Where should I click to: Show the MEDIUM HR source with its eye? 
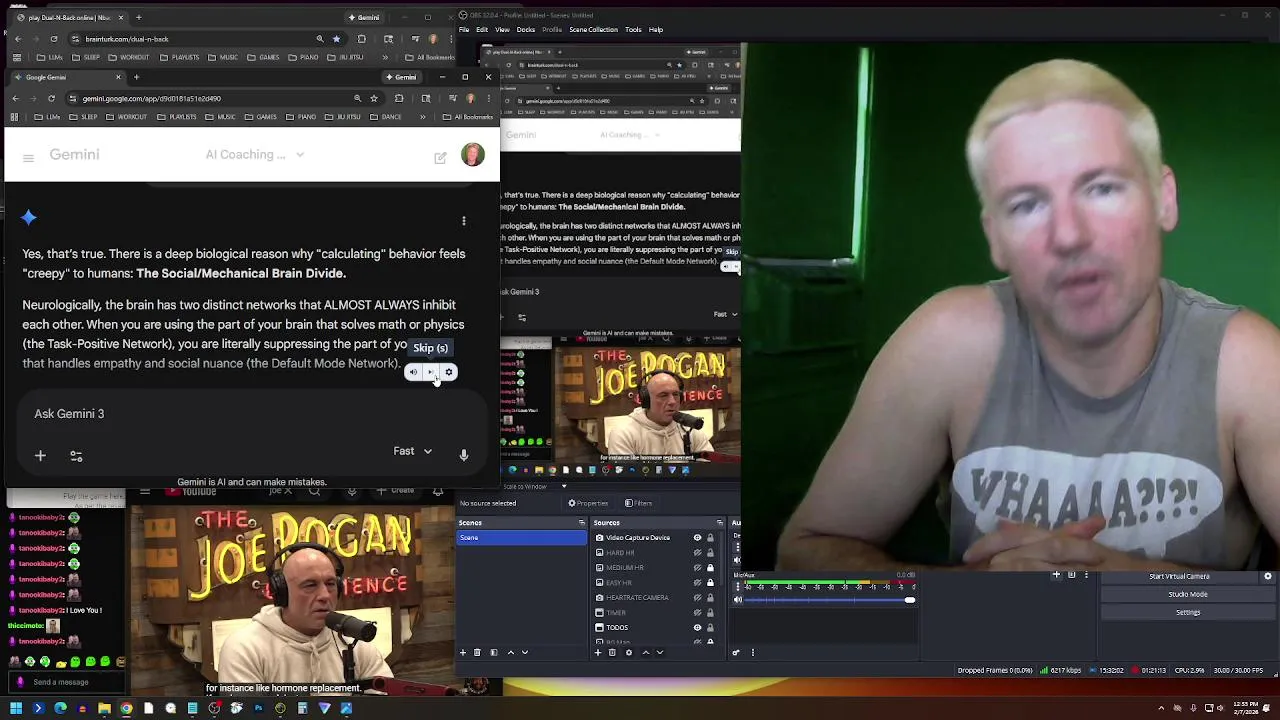pos(697,568)
